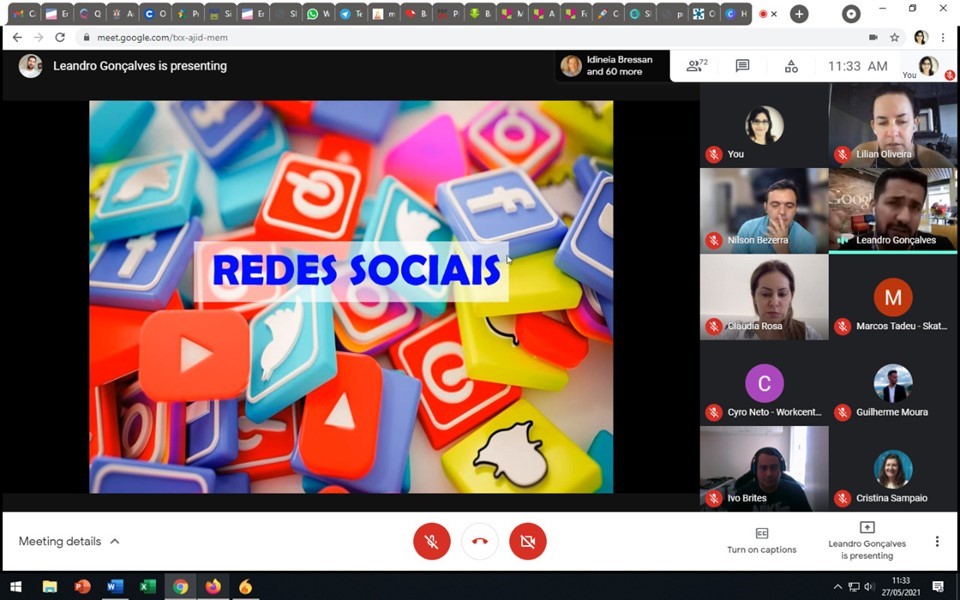
Task: Open the meeting chat panel
Action: point(742,66)
